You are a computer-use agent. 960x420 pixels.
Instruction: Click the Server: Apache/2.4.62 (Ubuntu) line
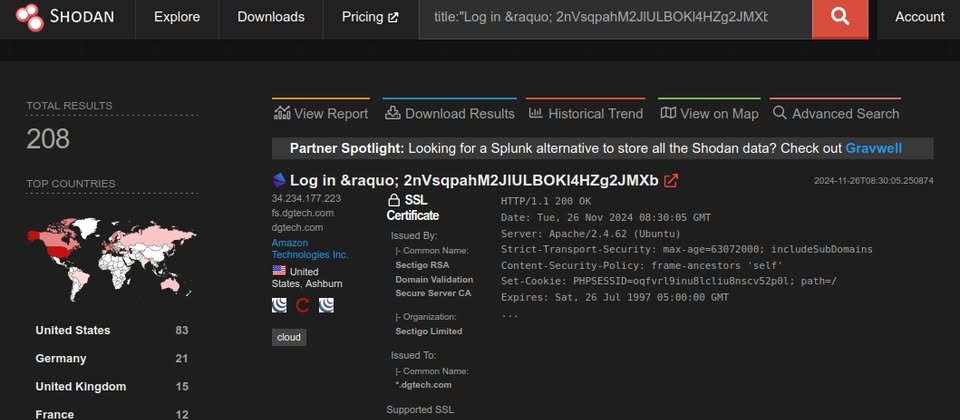click(x=590, y=234)
